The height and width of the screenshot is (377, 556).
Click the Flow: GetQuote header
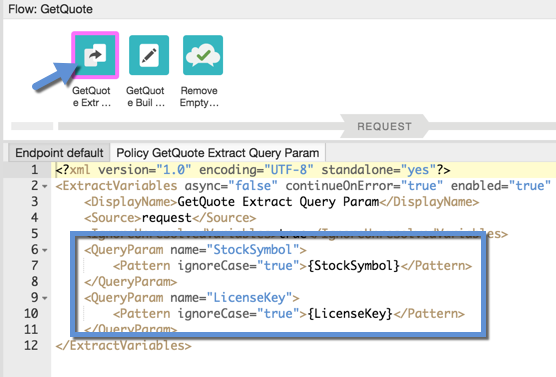click(50, 9)
